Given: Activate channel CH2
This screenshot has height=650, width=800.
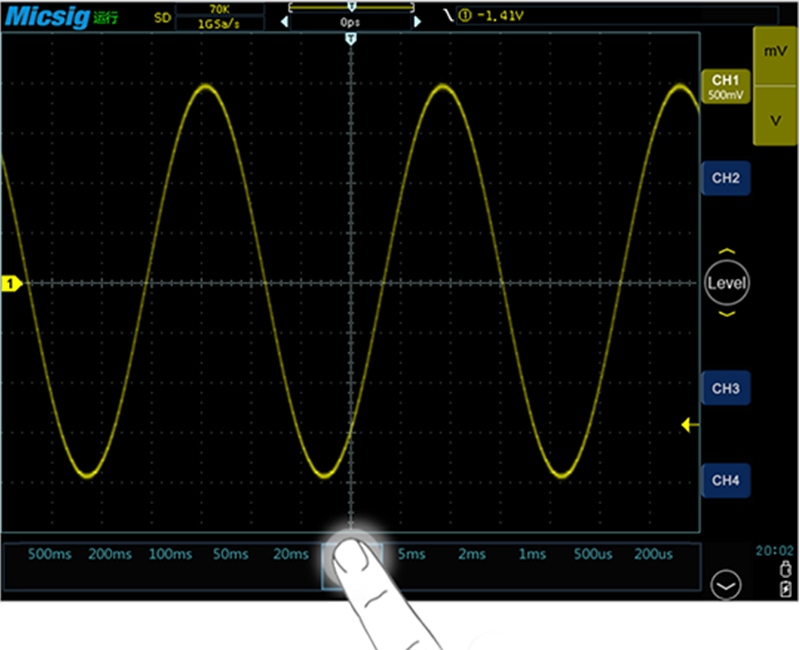Looking at the screenshot, I should tap(726, 178).
